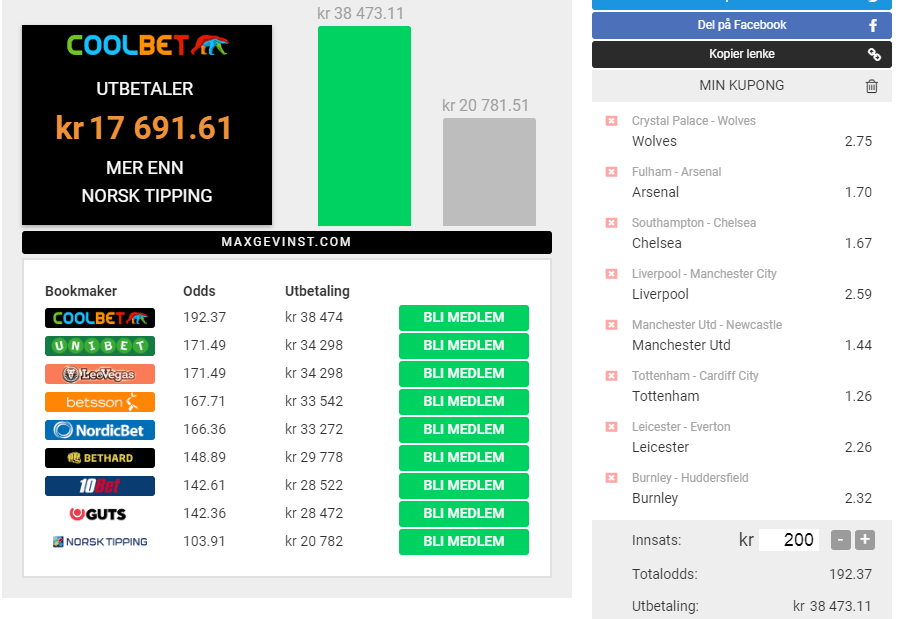Open the LeoVegas logo in table
909x619 pixels.
tap(100, 374)
